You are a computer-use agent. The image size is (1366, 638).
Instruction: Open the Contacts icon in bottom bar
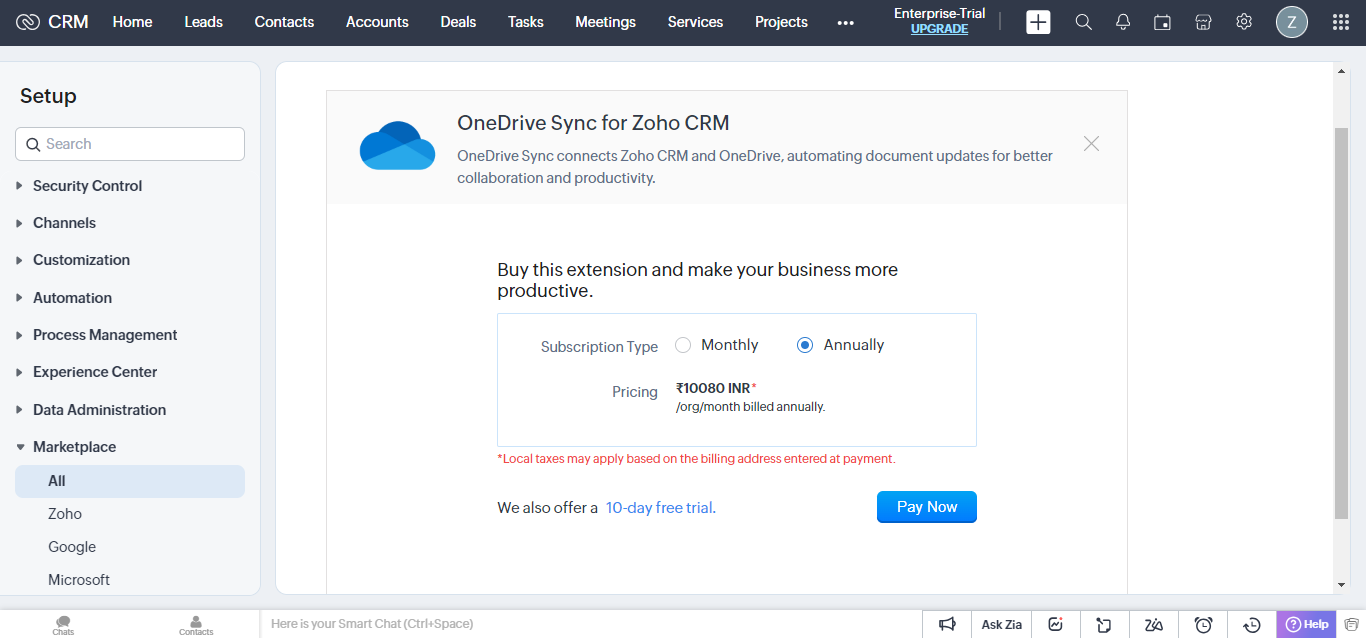(196, 625)
